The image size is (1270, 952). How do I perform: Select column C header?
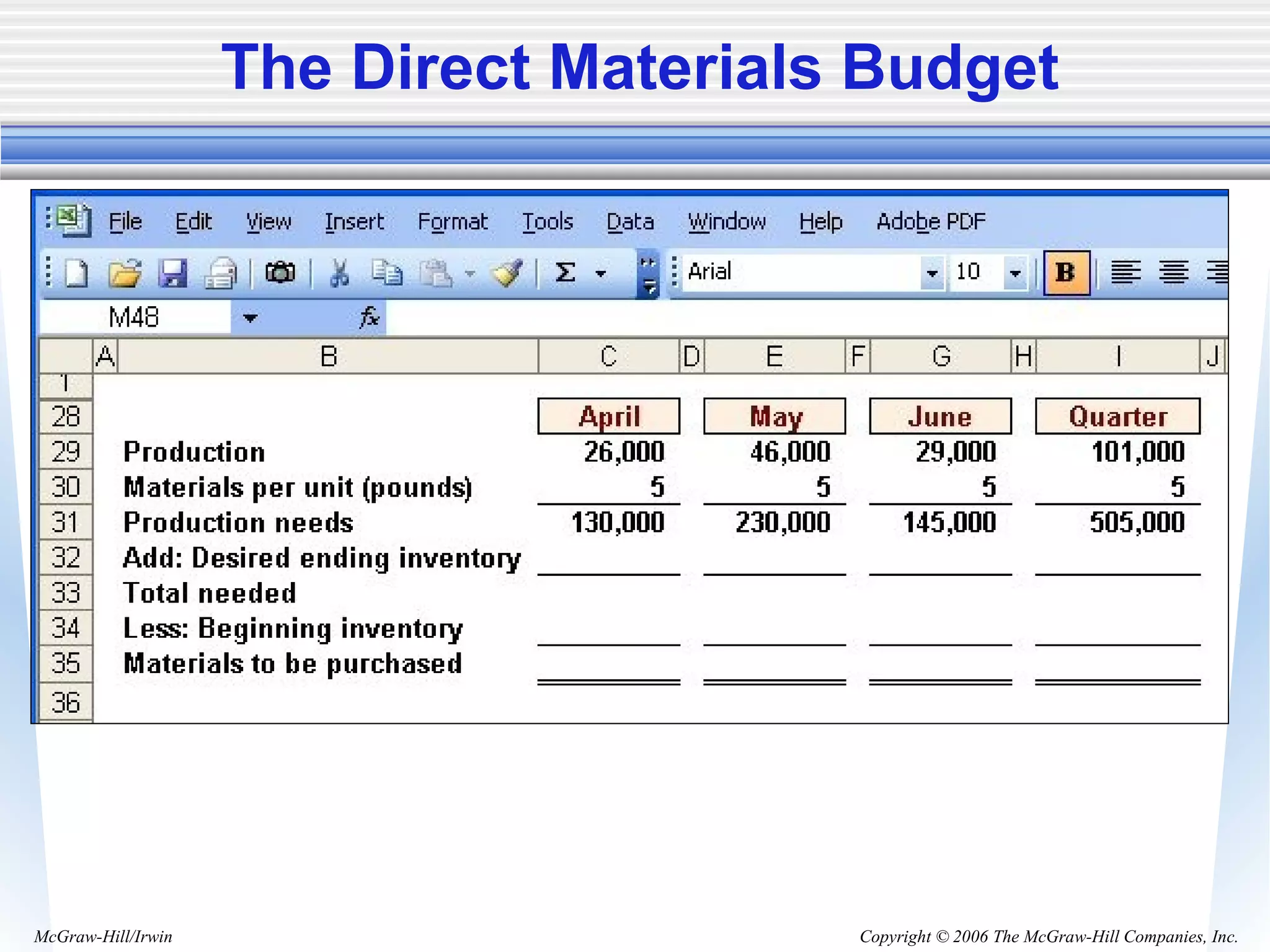pyautogui.click(x=608, y=356)
